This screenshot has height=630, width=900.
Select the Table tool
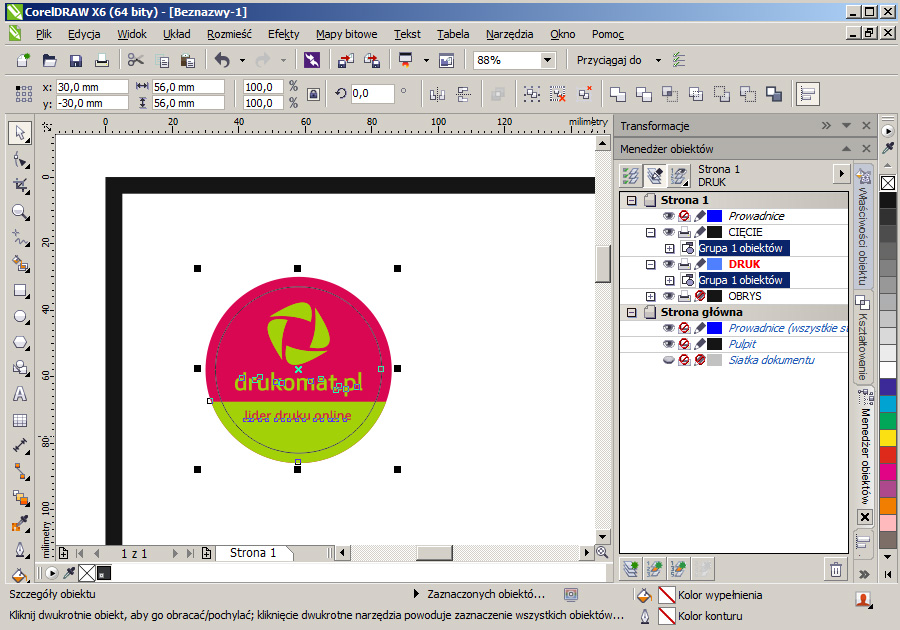coord(20,421)
